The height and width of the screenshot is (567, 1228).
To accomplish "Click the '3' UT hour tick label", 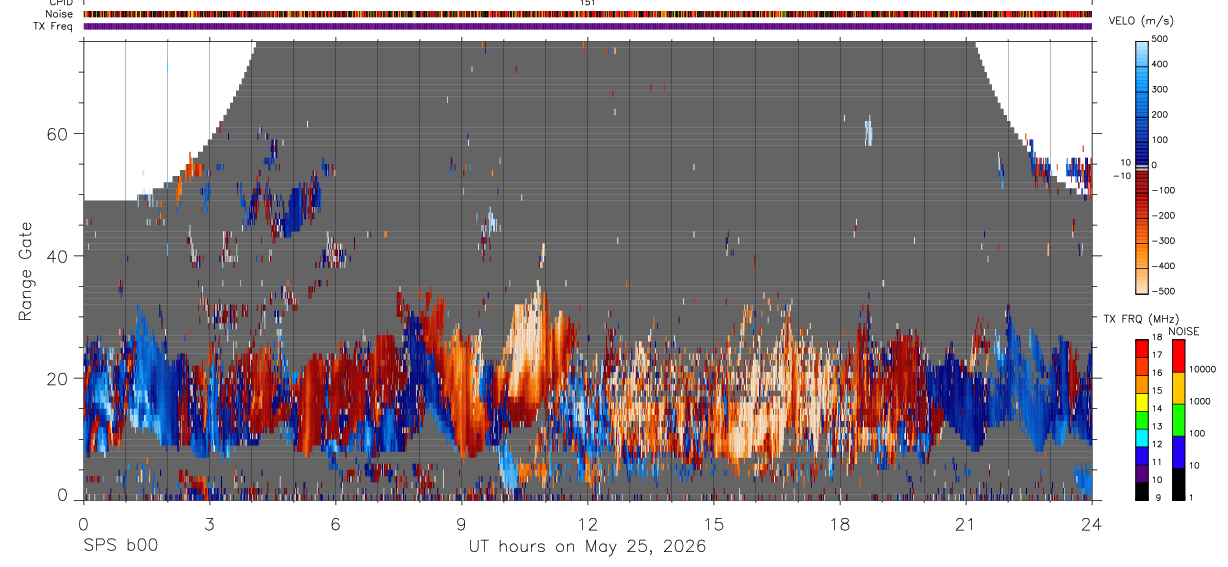I will tap(209, 524).
